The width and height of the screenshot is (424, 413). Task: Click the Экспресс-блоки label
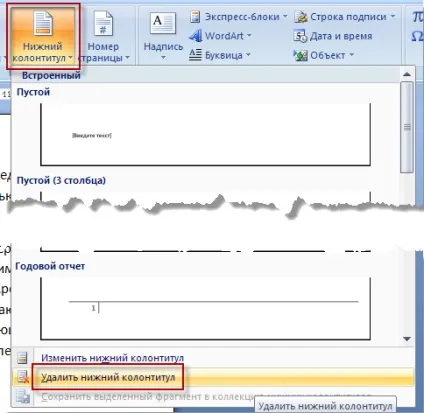point(242,17)
